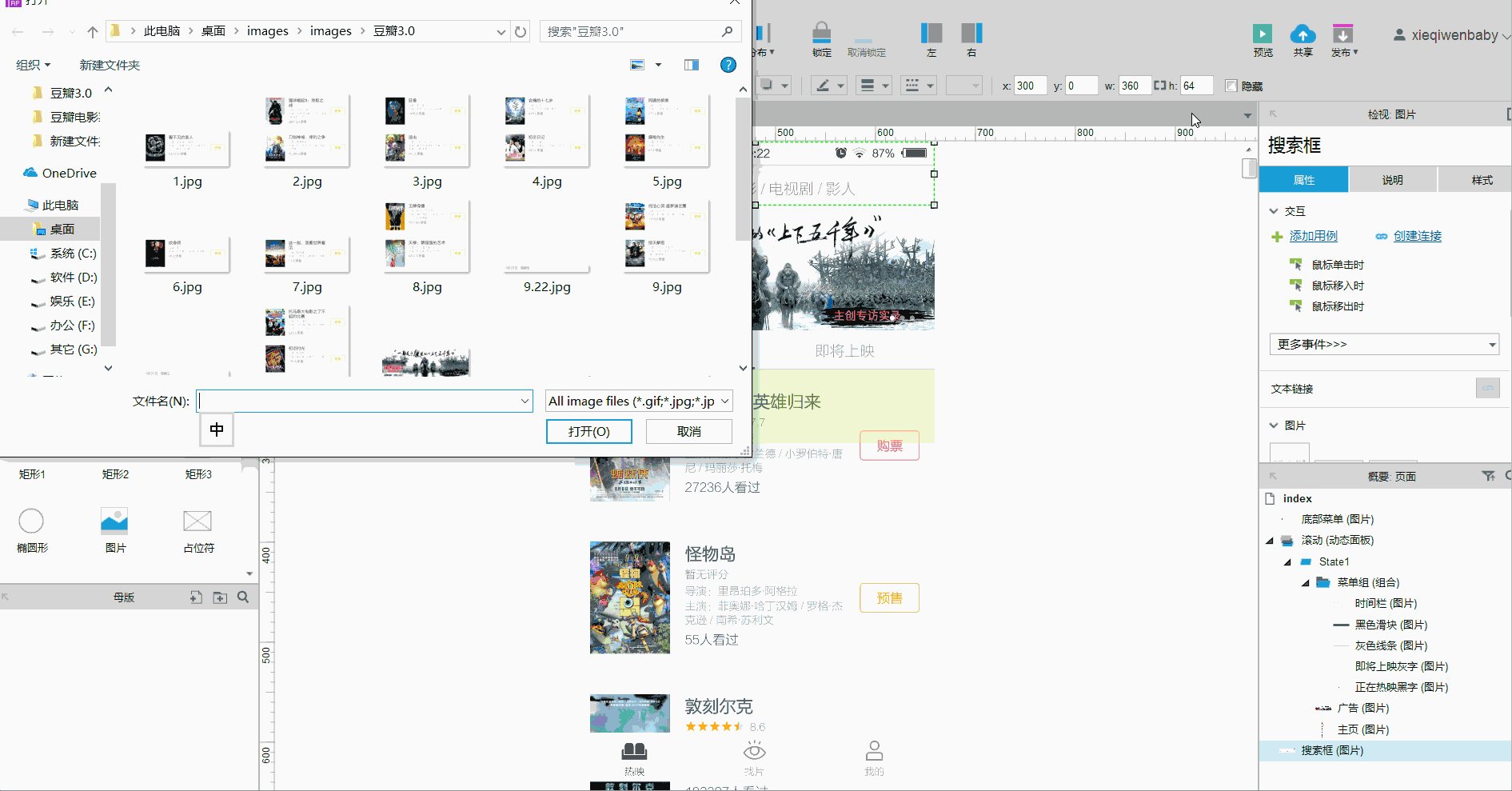1512x791 pixels.
Task: Click the help question mark in the file dialog
Action: click(x=728, y=65)
